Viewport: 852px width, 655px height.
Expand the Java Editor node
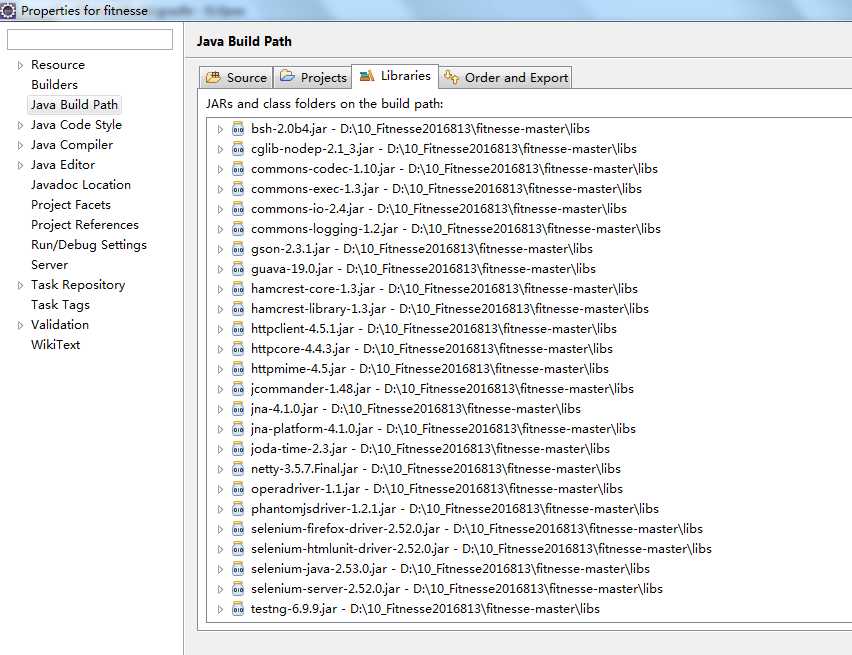click(x=20, y=165)
